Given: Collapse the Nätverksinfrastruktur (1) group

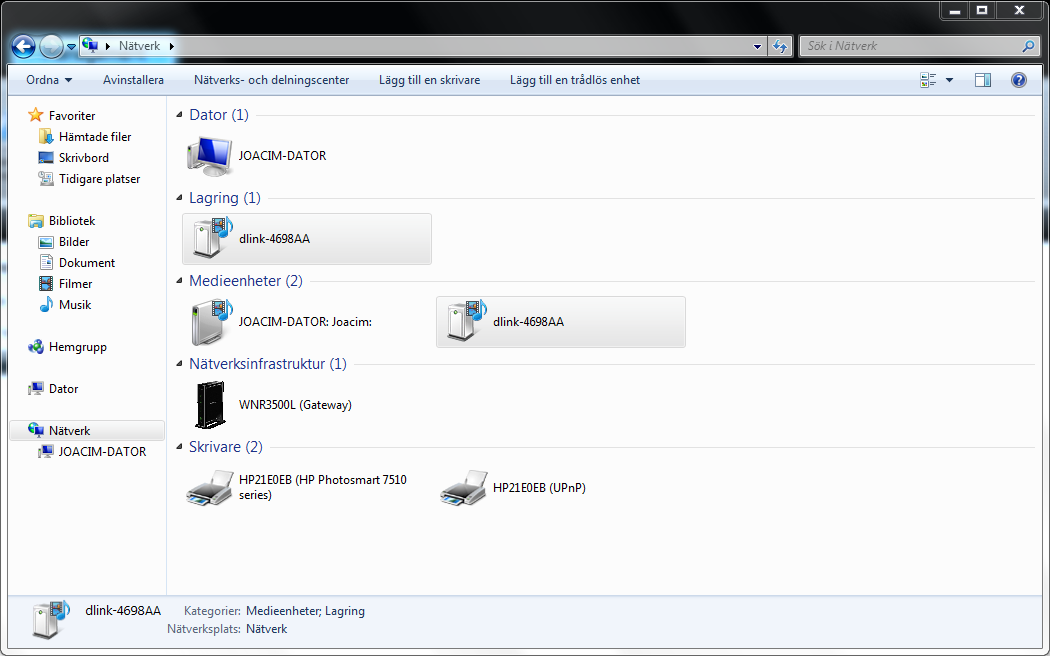Looking at the screenshot, I should [x=179, y=364].
